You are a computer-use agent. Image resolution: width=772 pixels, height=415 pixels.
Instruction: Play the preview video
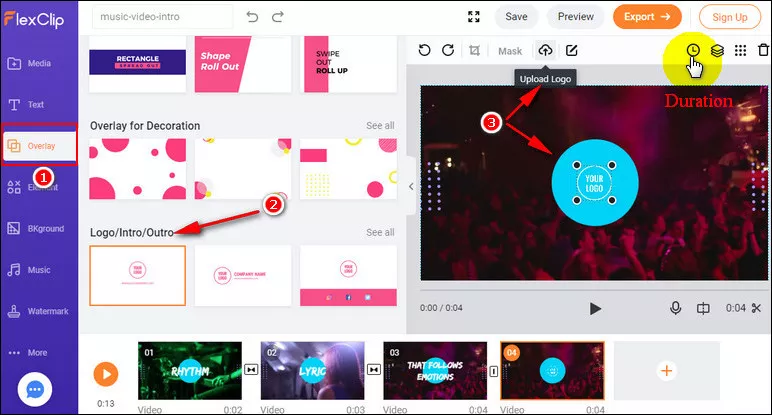[x=595, y=309]
